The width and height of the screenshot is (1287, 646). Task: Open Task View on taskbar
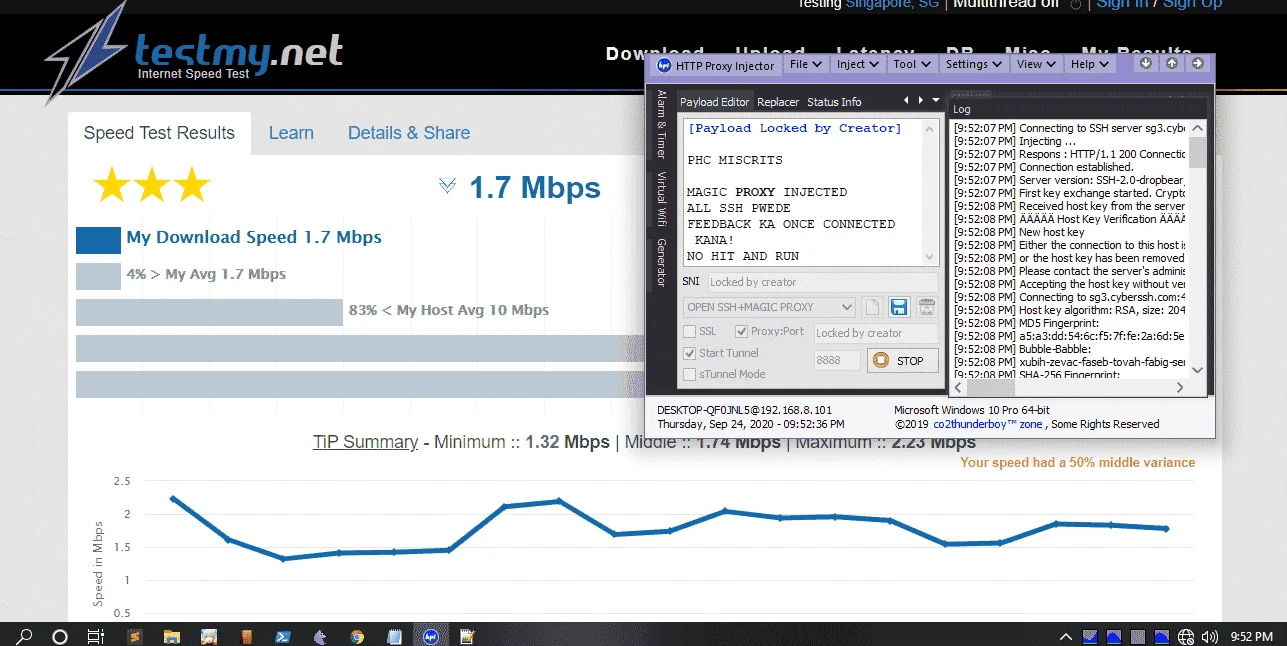tap(95, 635)
